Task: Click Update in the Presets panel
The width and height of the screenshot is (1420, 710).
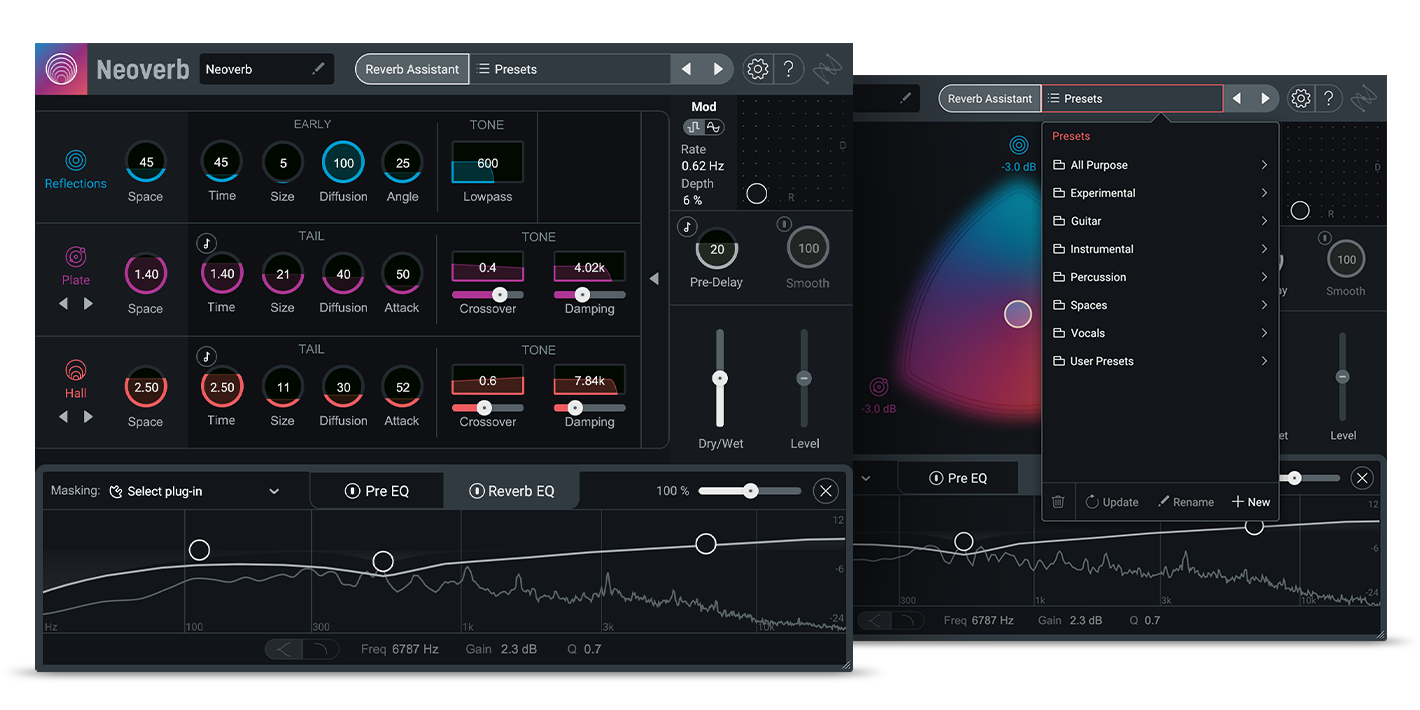Action: [1112, 502]
